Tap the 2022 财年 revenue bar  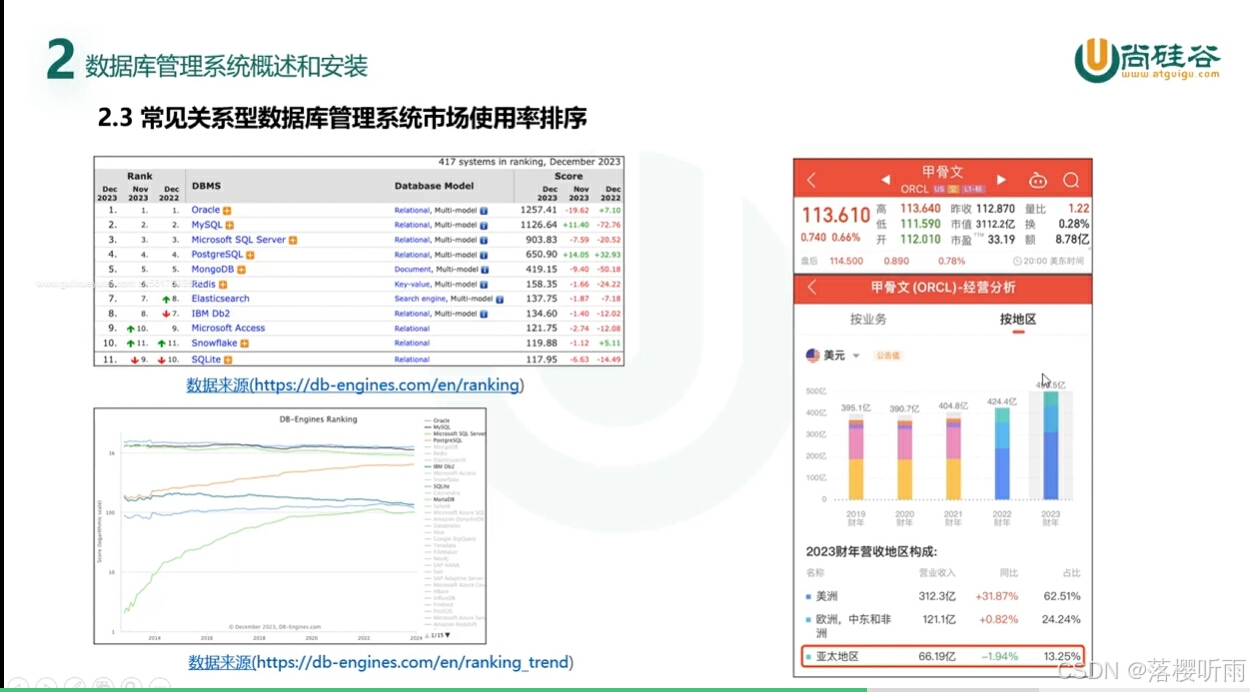(x=1002, y=454)
